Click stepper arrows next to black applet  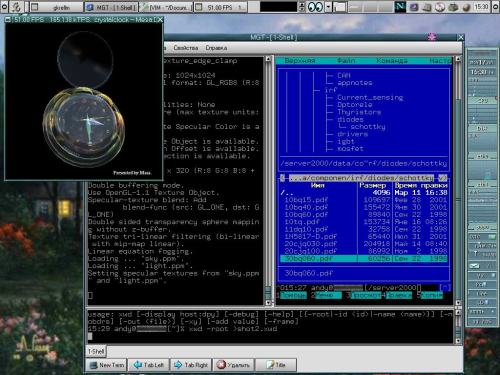(302, 7)
